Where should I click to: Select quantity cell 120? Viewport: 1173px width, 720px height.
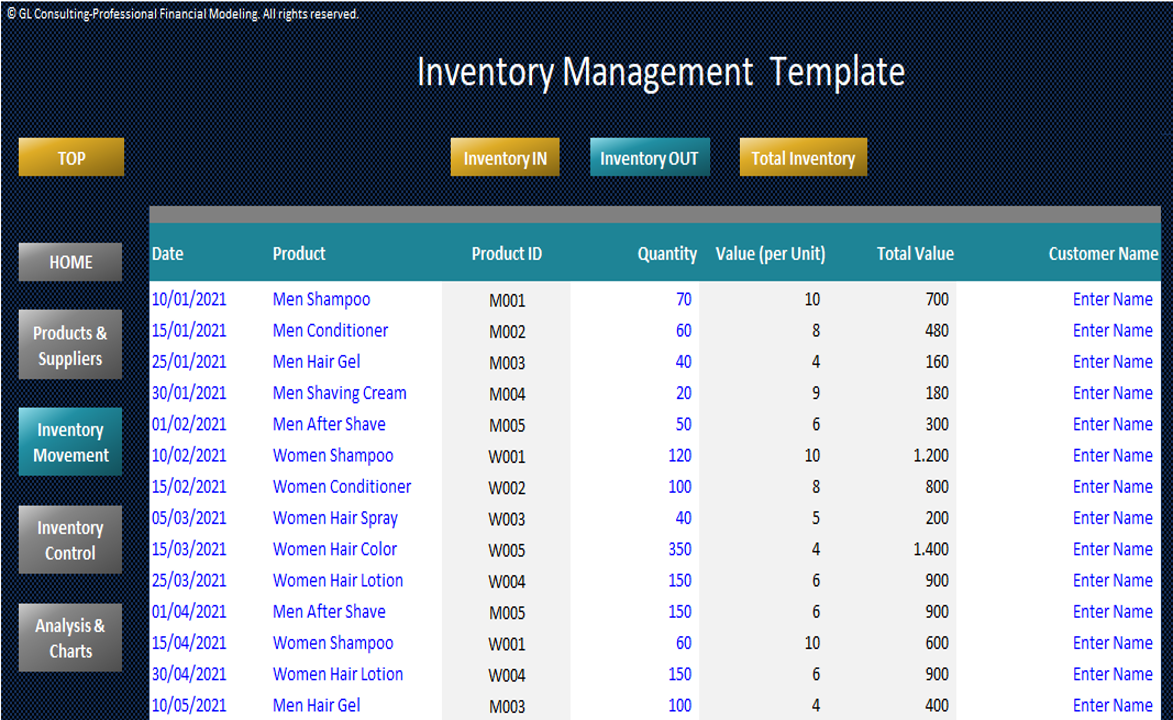(680, 456)
